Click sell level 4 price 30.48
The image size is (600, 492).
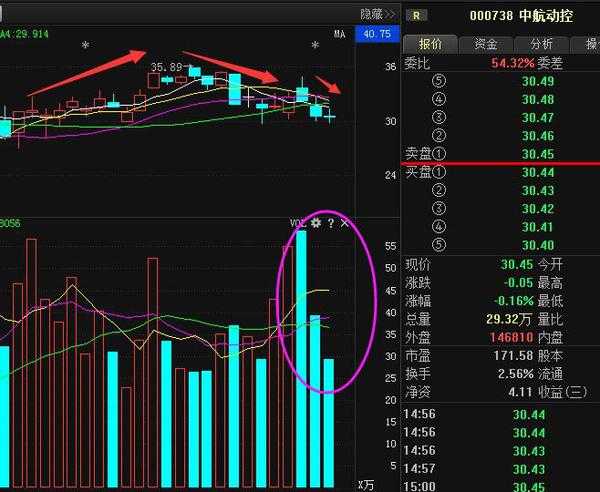pyautogui.click(x=538, y=99)
